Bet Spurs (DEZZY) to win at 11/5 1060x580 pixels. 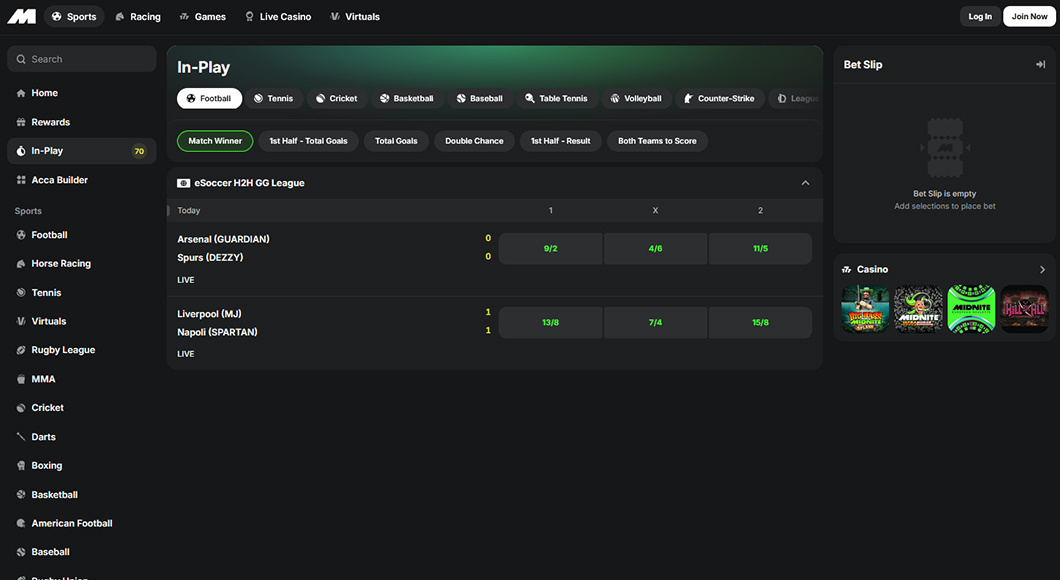(760, 249)
